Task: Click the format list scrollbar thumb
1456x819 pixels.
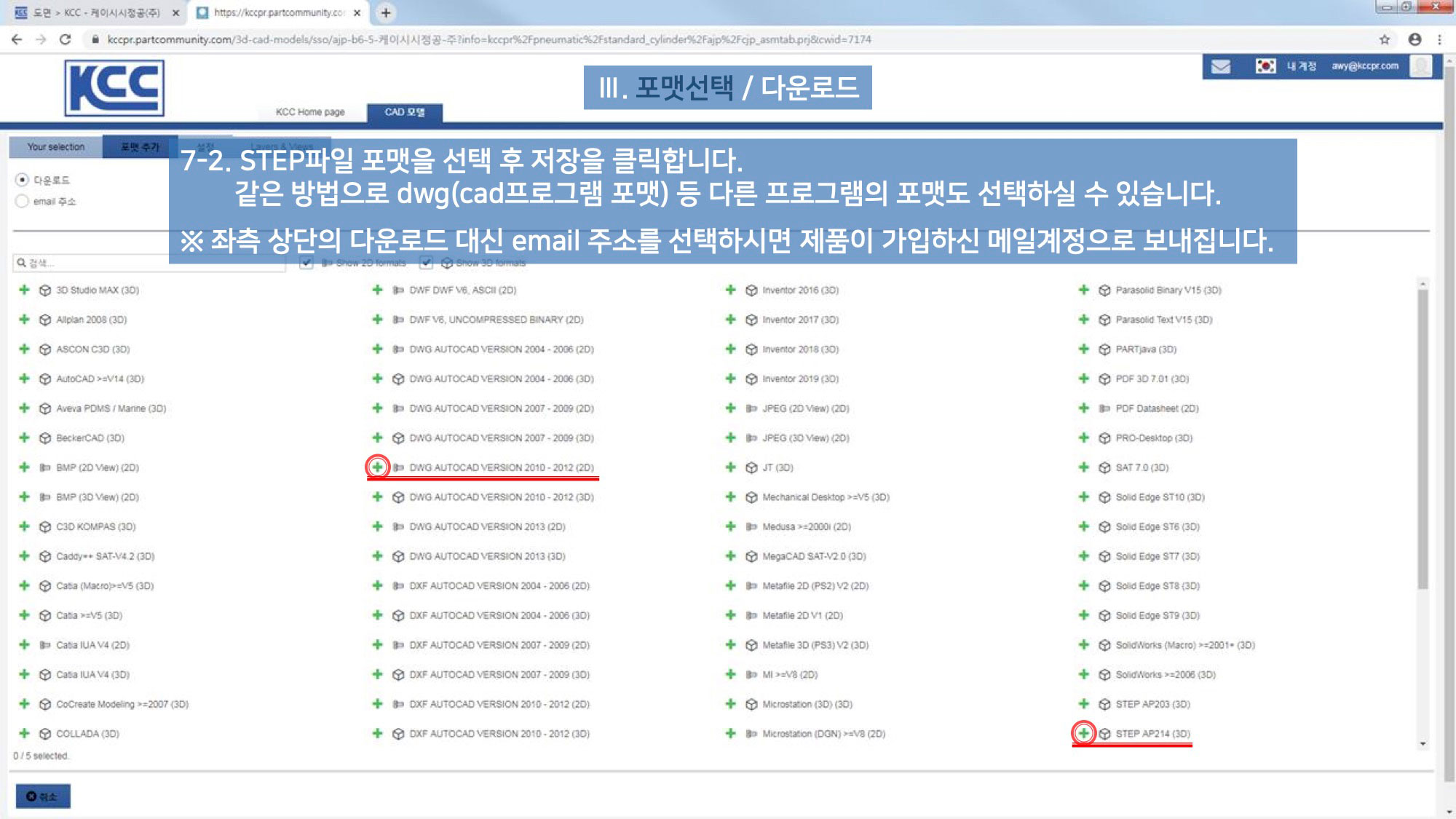Action: pos(1423,439)
